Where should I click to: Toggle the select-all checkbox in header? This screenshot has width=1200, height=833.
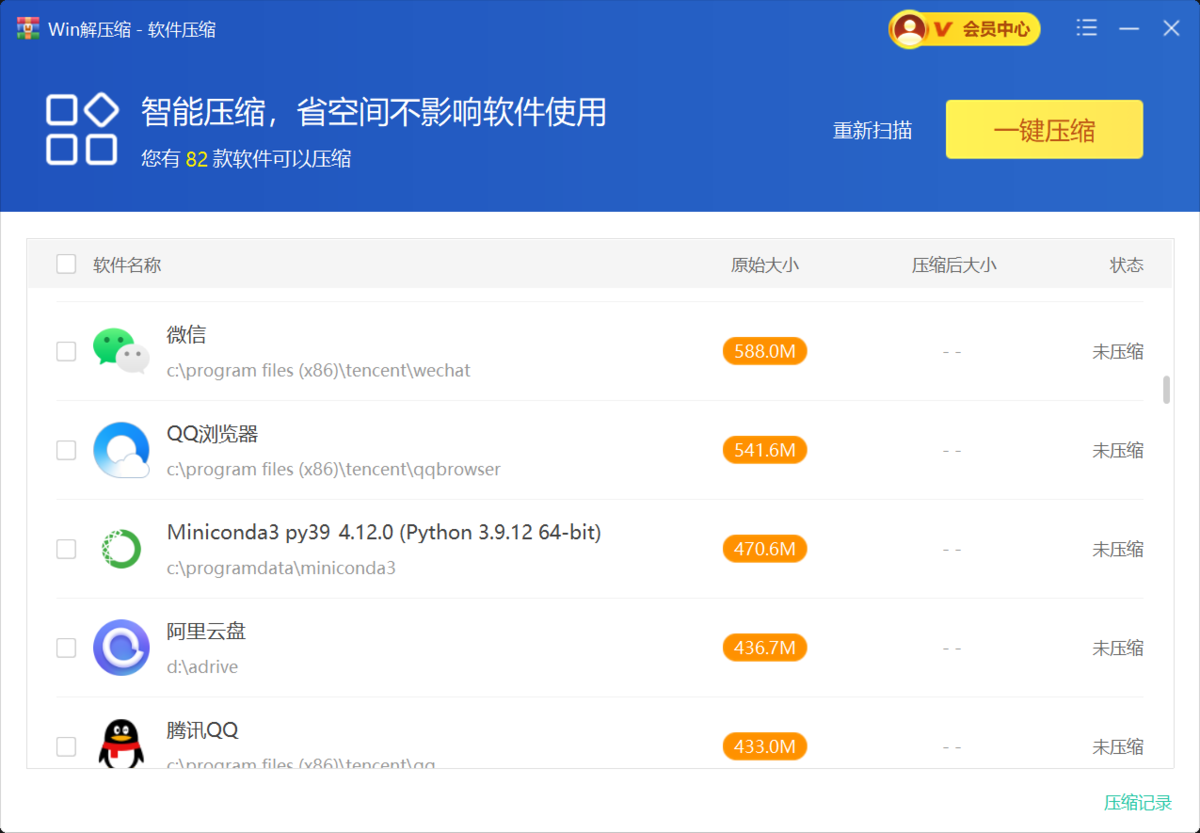pos(66,264)
